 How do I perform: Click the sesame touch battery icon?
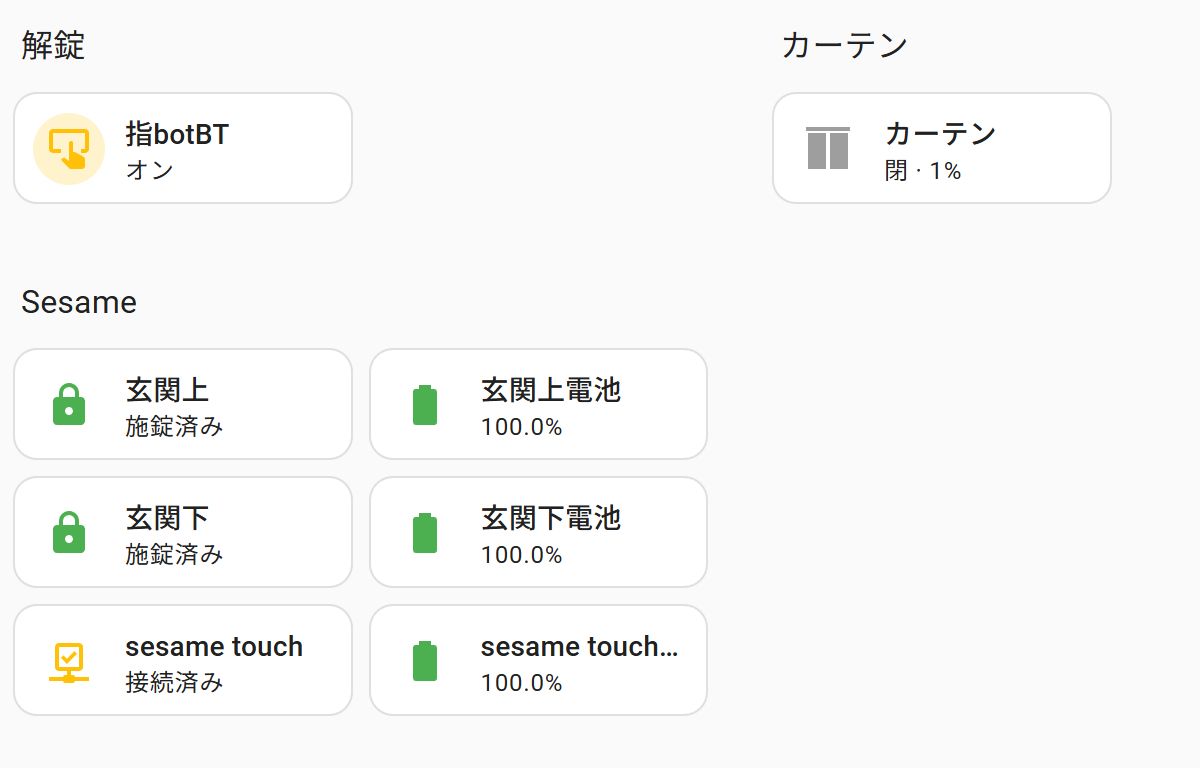pos(425,661)
